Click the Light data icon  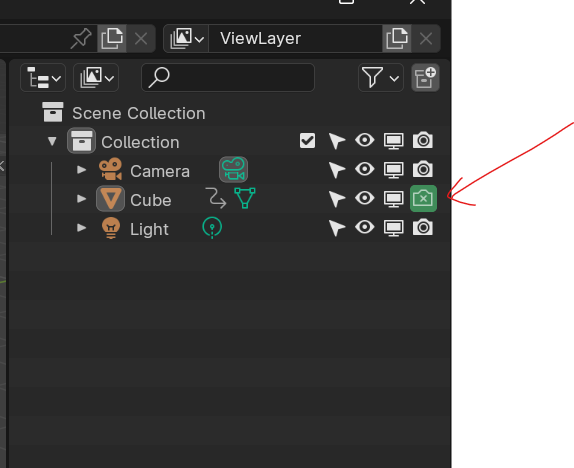[x=212, y=228]
